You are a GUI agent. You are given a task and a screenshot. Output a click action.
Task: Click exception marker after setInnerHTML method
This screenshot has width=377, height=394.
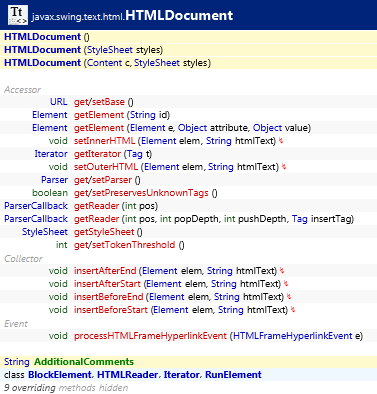[281, 141]
